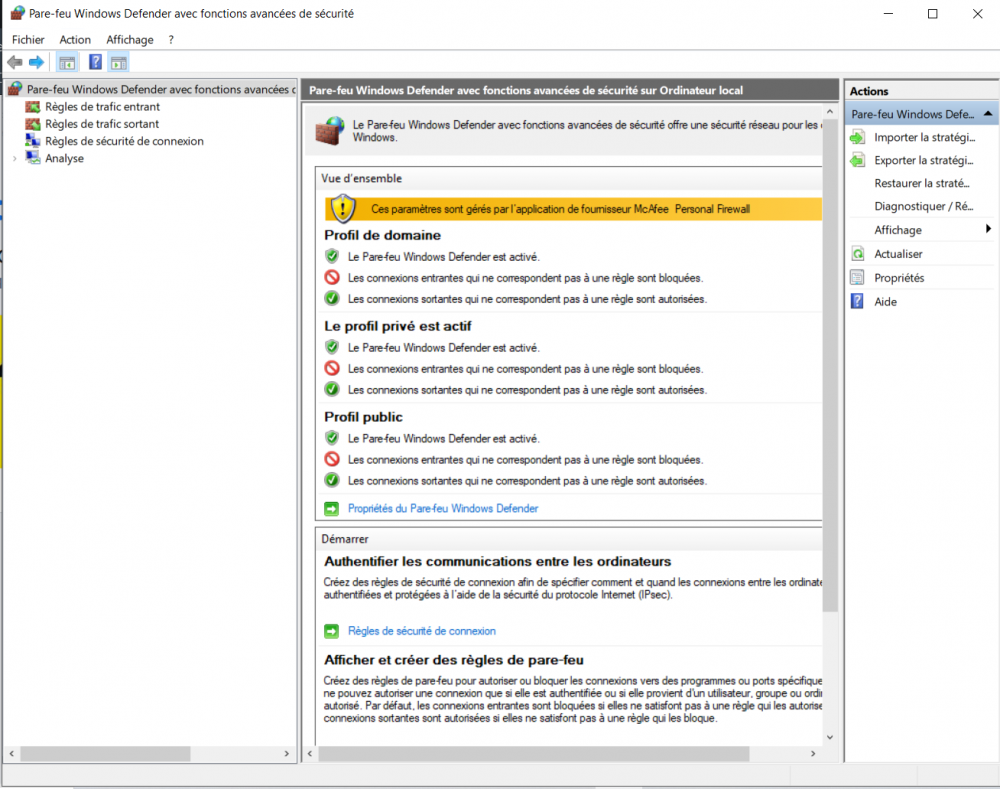The height and width of the screenshot is (789, 1000).
Task: Open the Action menu
Action: pyautogui.click(x=75, y=39)
